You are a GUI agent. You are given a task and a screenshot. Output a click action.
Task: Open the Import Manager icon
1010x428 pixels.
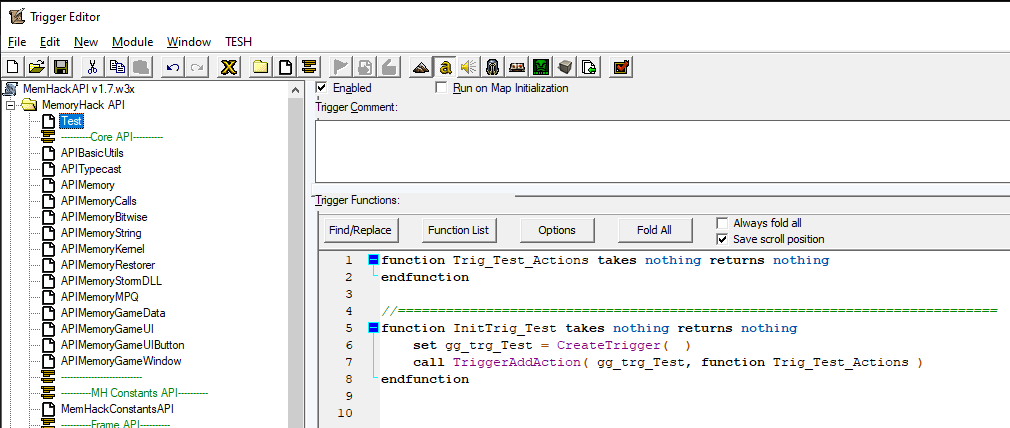pos(589,67)
